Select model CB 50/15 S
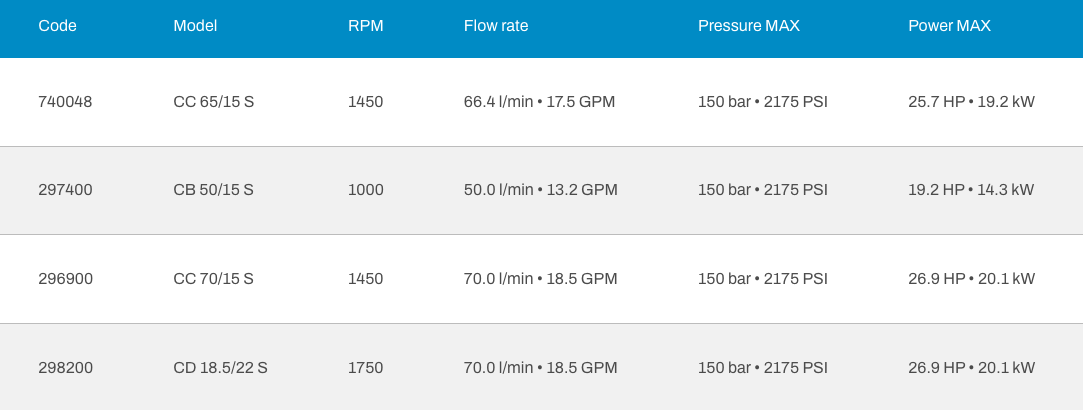 click(x=214, y=190)
